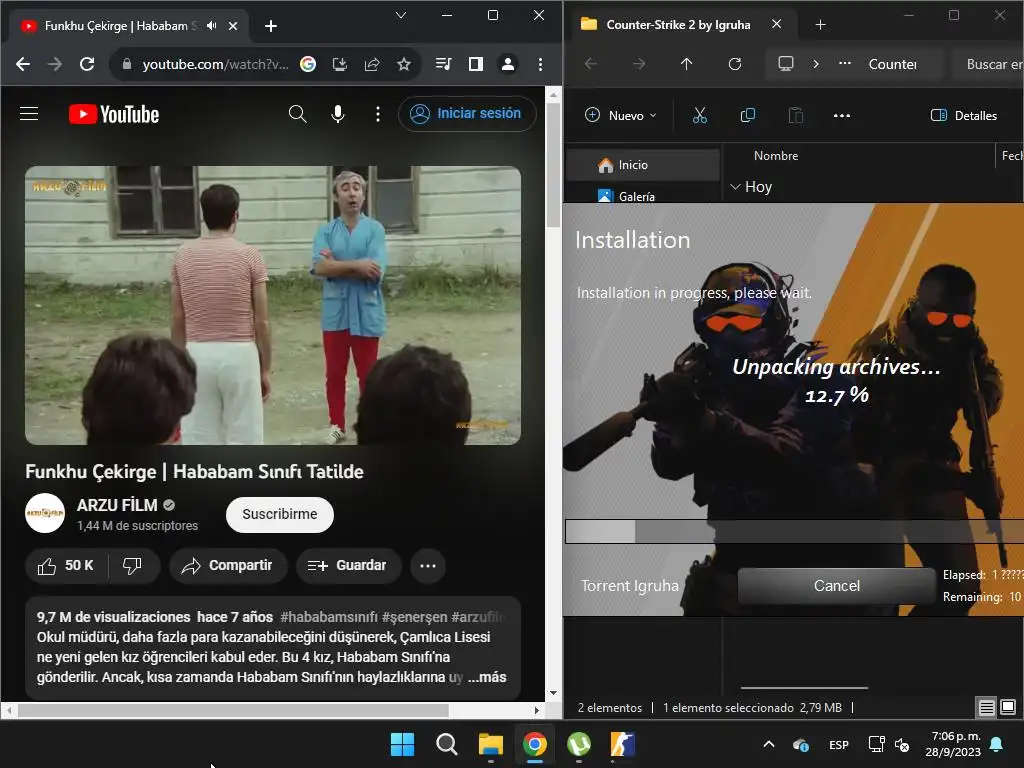Select Counter-Strike 2 by Igruha Explorer tab

click(x=678, y=25)
